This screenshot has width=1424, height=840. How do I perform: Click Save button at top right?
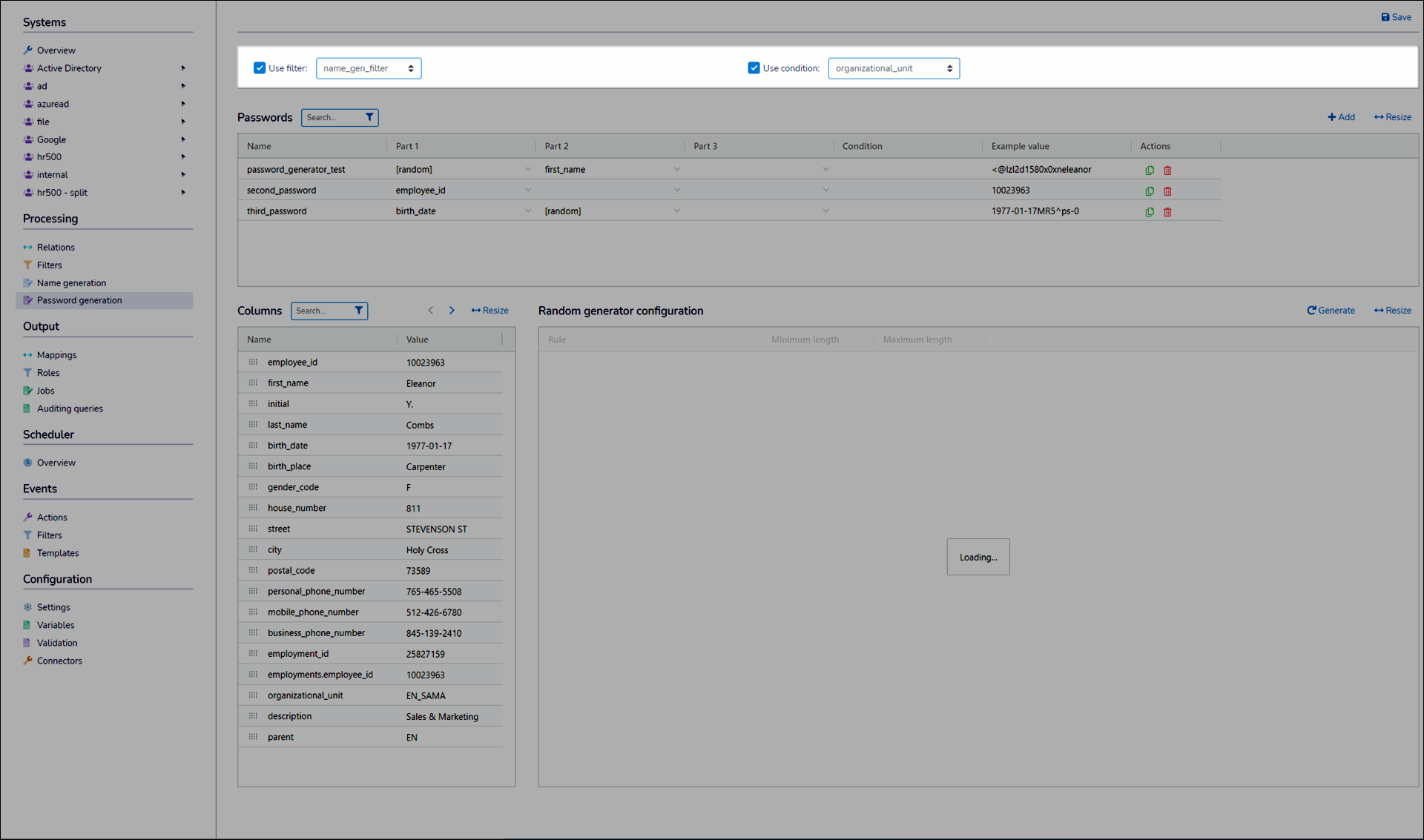tap(1396, 17)
